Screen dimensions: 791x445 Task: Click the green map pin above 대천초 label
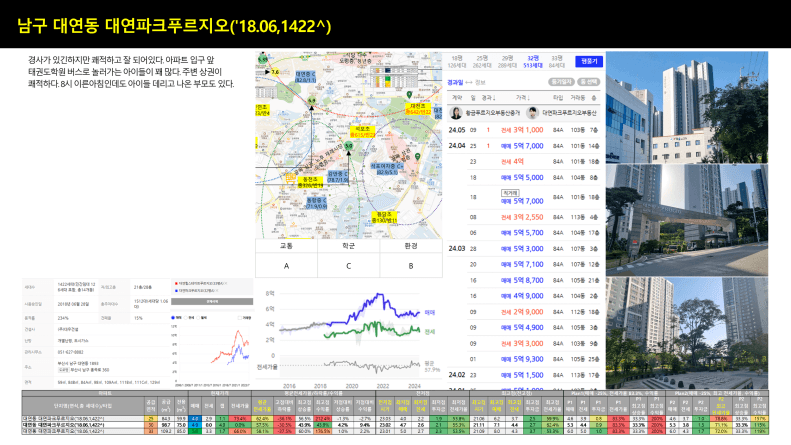pyautogui.click(x=409, y=94)
